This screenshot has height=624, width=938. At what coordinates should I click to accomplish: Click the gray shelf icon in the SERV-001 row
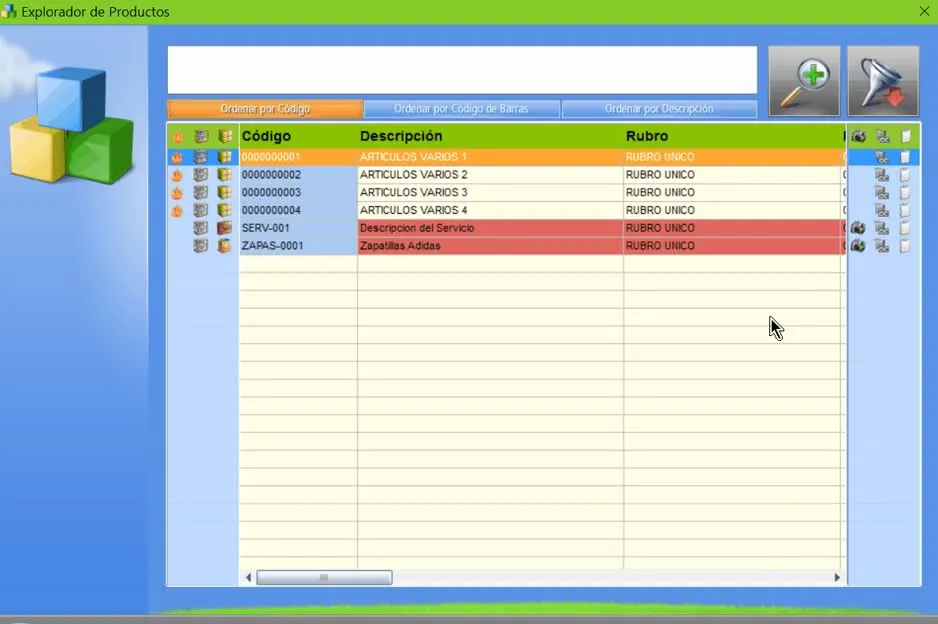tap(200, 228)
